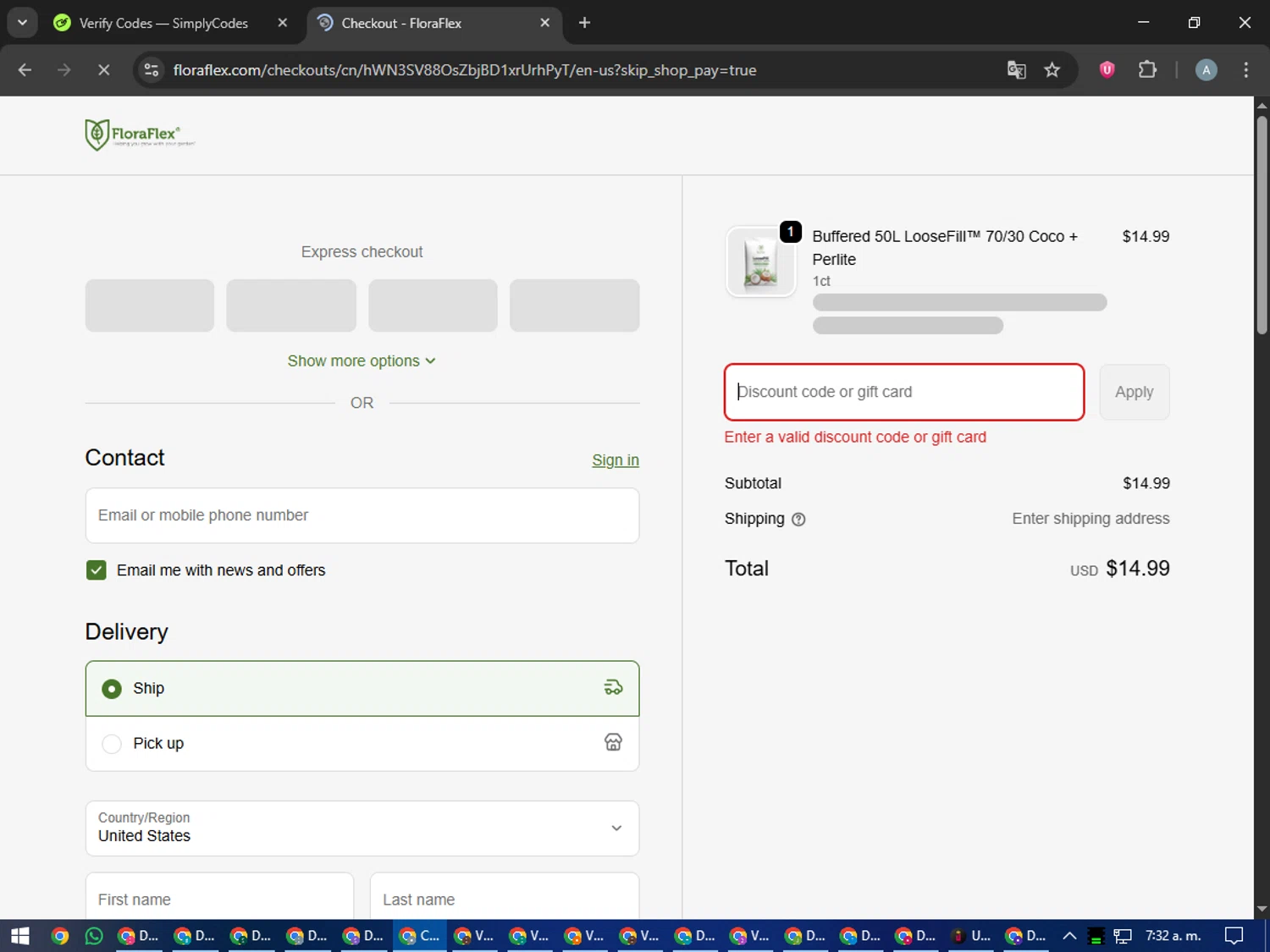This screenshot has height=952, width=1270.
Task: Click the FloraFlex logo
Action: tap(140, 135)
